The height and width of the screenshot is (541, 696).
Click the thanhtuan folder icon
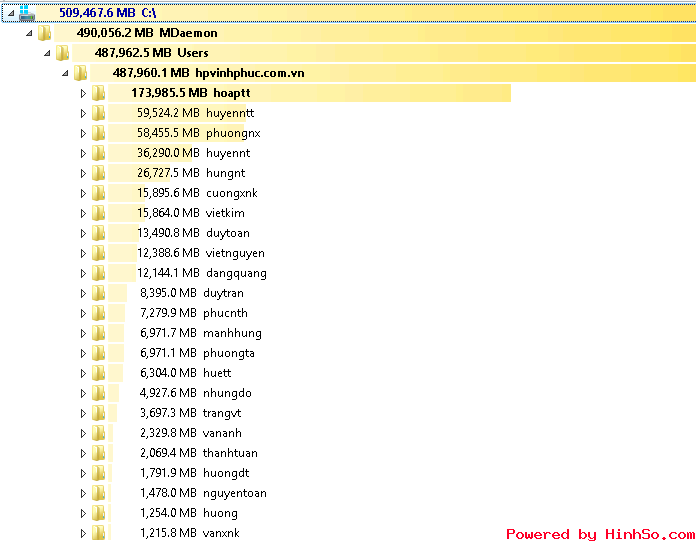point(99,453)
